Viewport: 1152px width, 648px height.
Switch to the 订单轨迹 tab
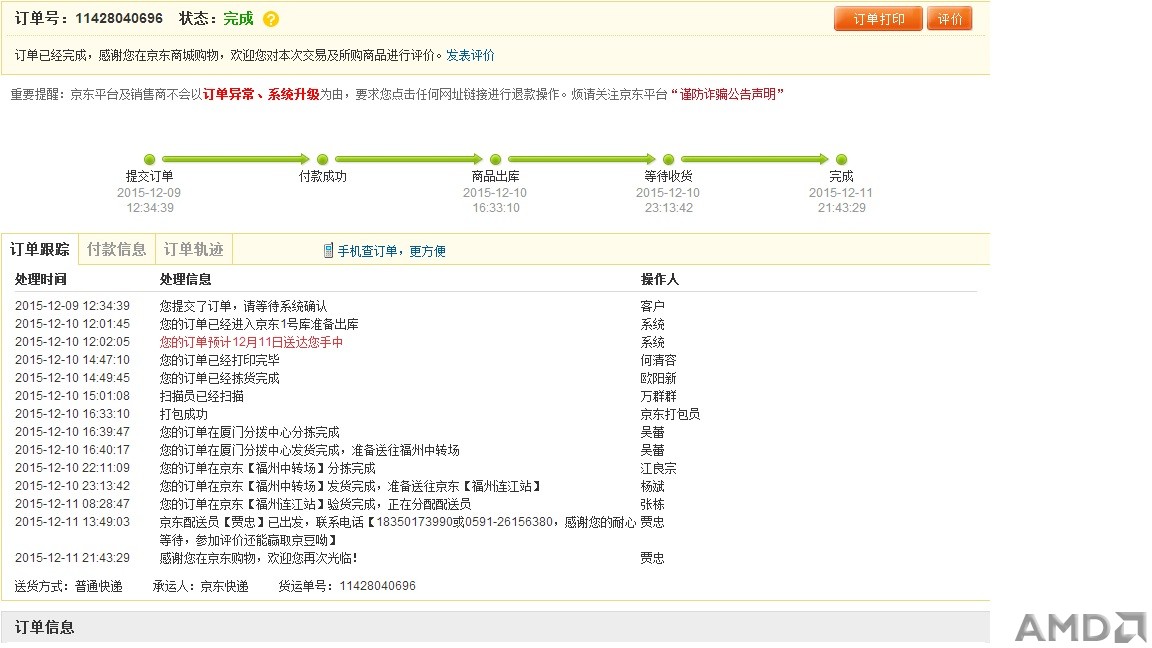193,249
